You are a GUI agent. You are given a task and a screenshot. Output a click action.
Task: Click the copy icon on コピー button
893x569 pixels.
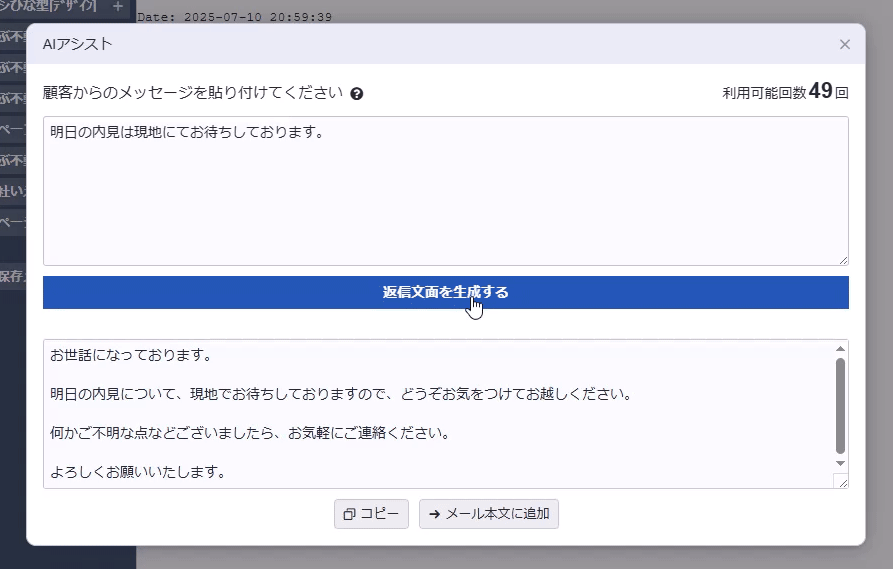pyautogui.click(x=349, y=514)
